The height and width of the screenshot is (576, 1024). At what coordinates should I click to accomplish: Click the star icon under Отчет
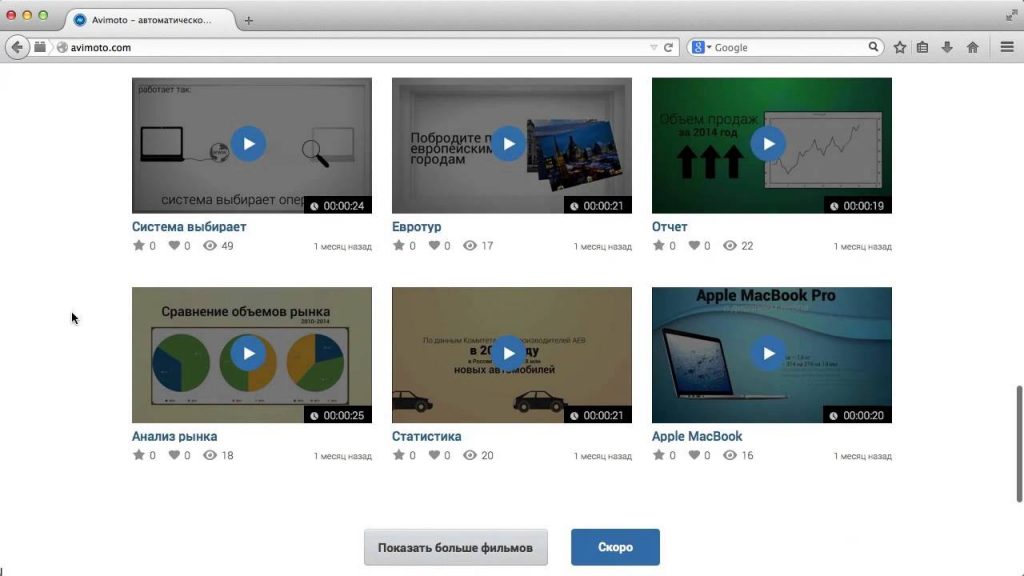pyautogui.click(x=658, y=246)
